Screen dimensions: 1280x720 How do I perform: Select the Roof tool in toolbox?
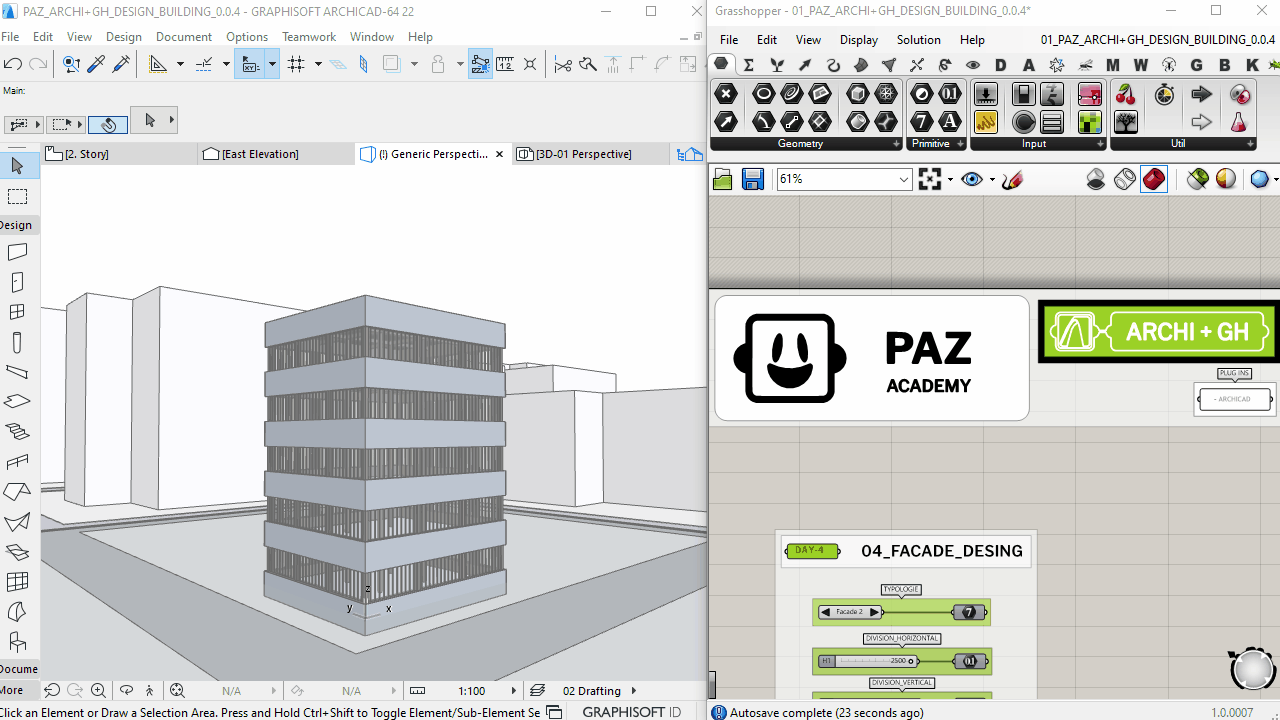click(17, 492)
